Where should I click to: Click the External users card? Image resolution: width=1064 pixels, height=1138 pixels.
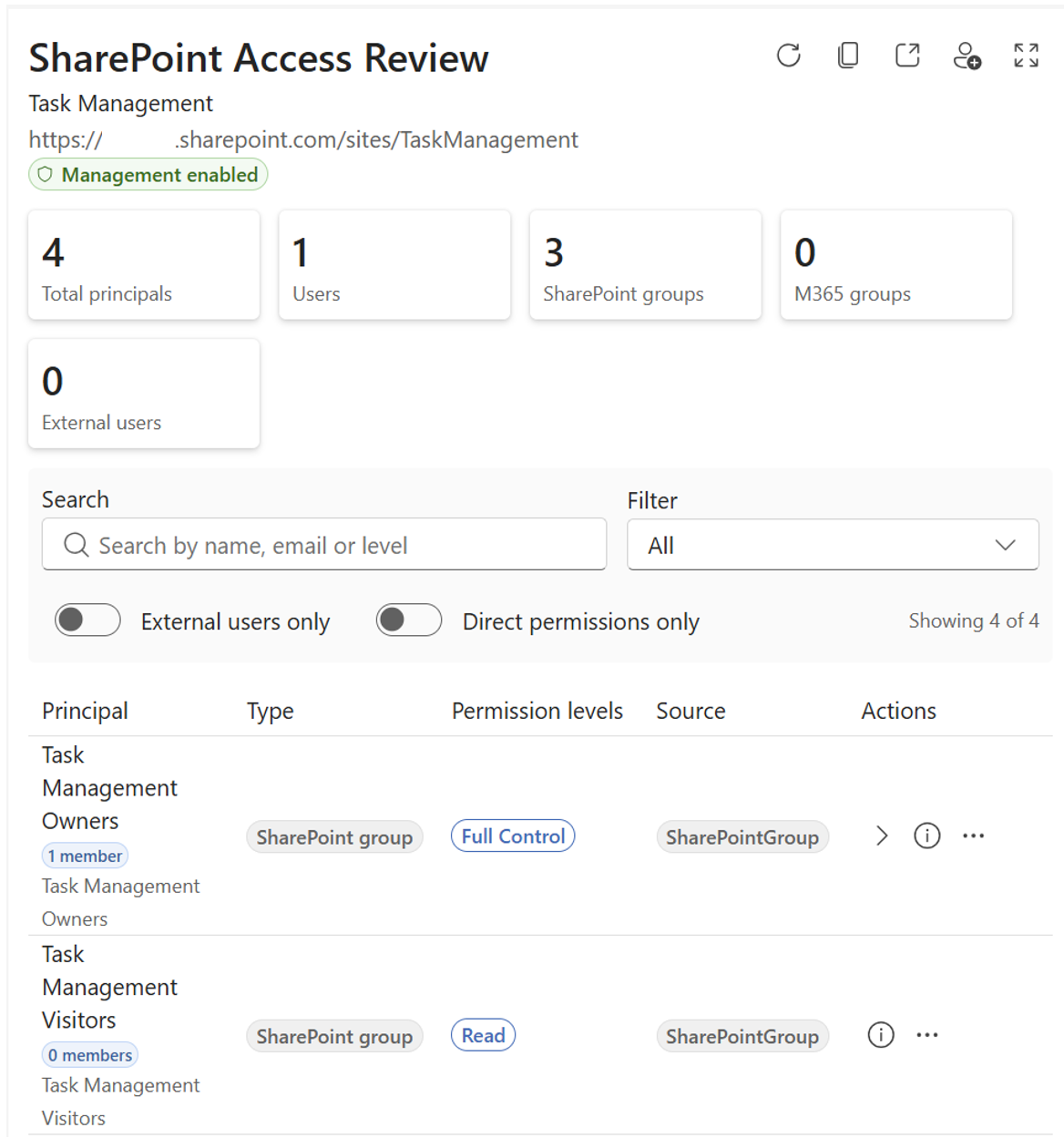tap(144, 394)
